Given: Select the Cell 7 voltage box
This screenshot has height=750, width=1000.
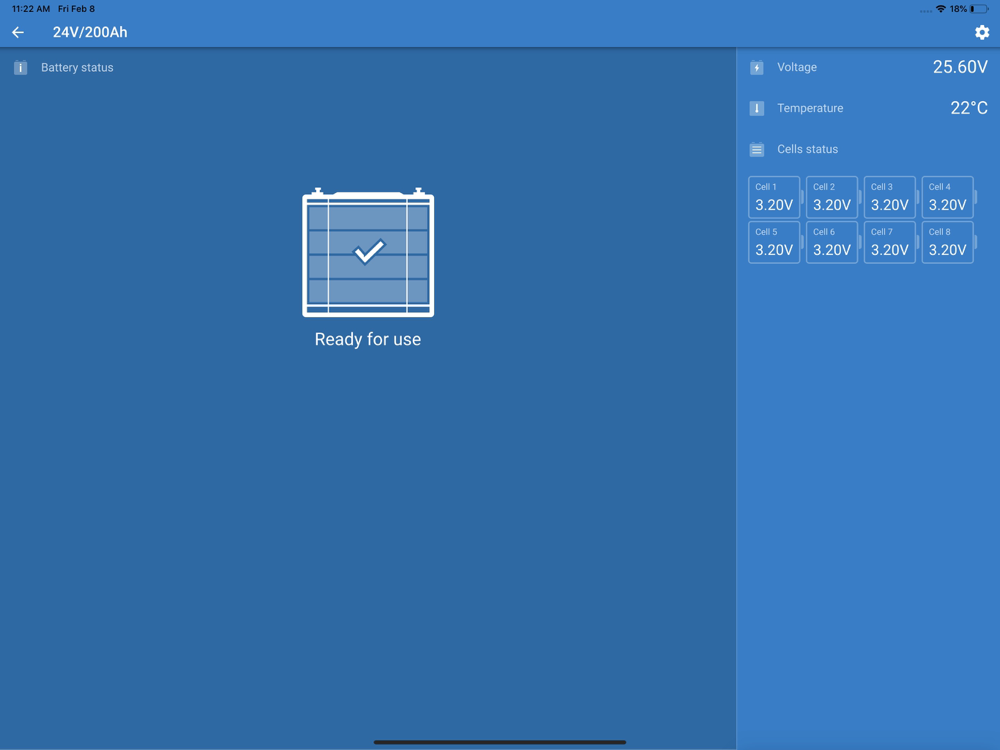Looking at the screenshot, I should pyautogui.click(x=890, y=242).
